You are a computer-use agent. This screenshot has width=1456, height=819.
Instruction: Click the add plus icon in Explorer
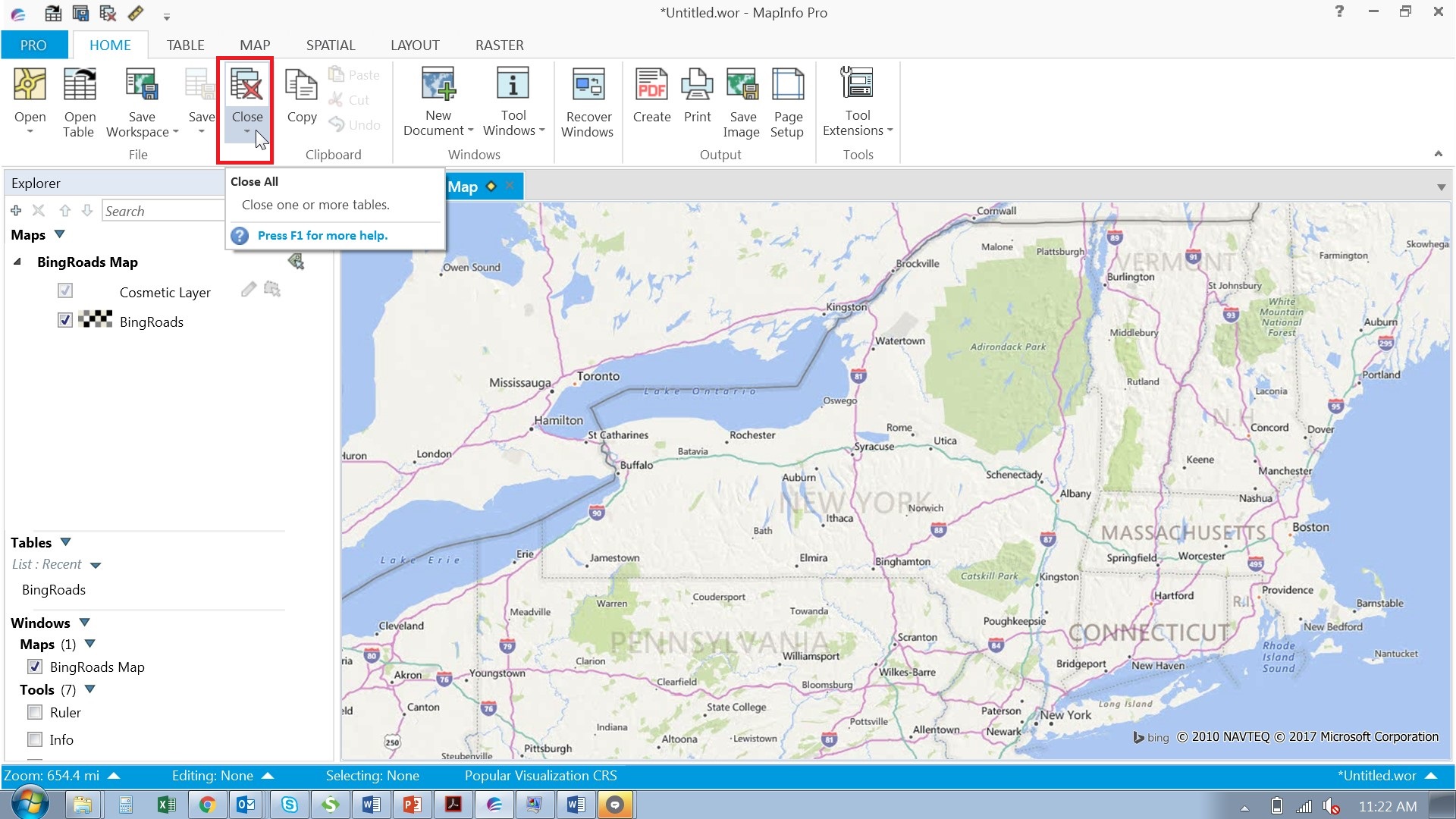(16, 211)
